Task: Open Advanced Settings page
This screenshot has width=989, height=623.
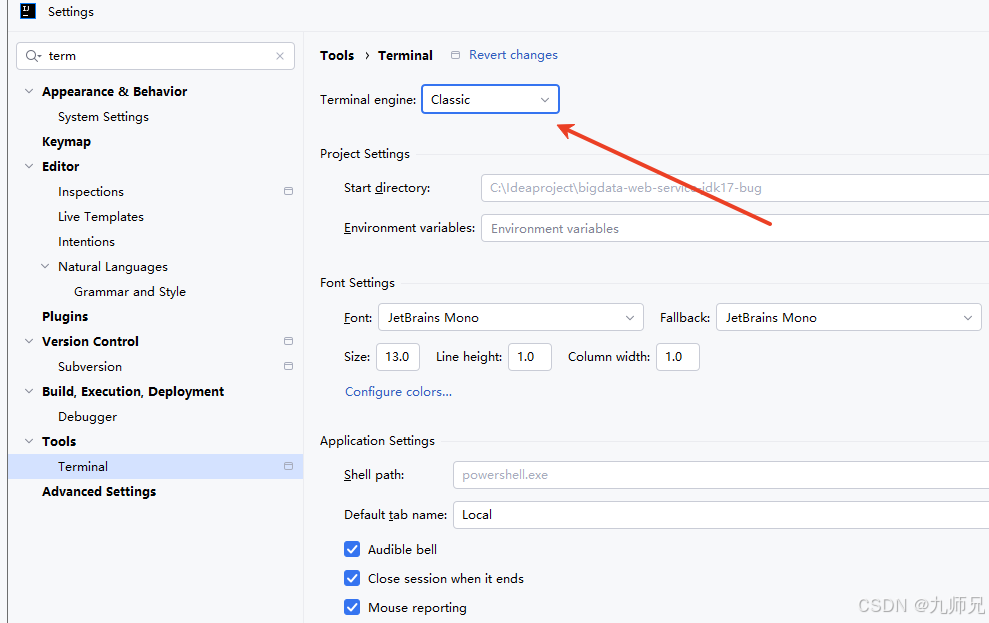Action: 99,491
